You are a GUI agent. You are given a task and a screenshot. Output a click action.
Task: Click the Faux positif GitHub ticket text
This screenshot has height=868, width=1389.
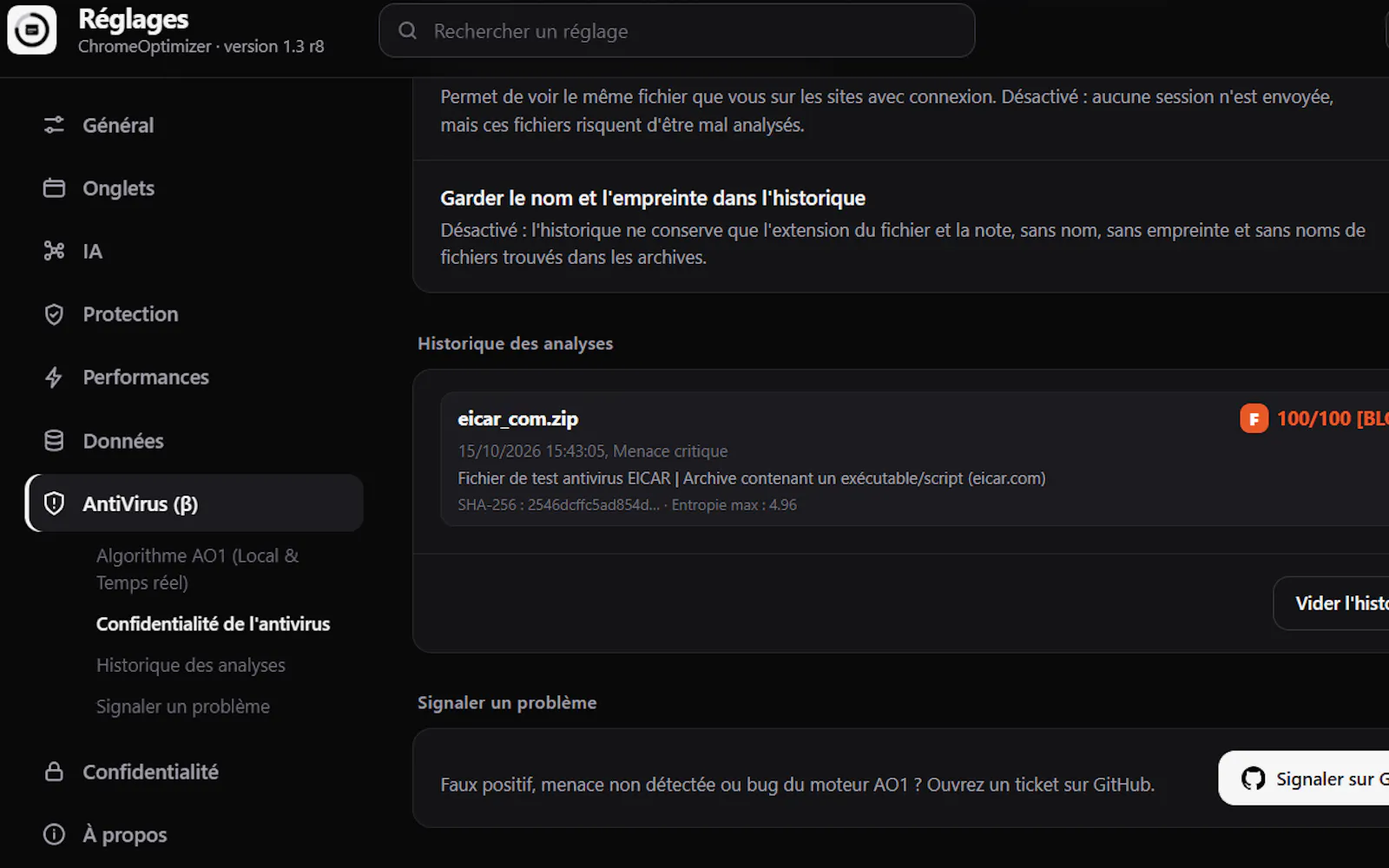click(798, 785)
